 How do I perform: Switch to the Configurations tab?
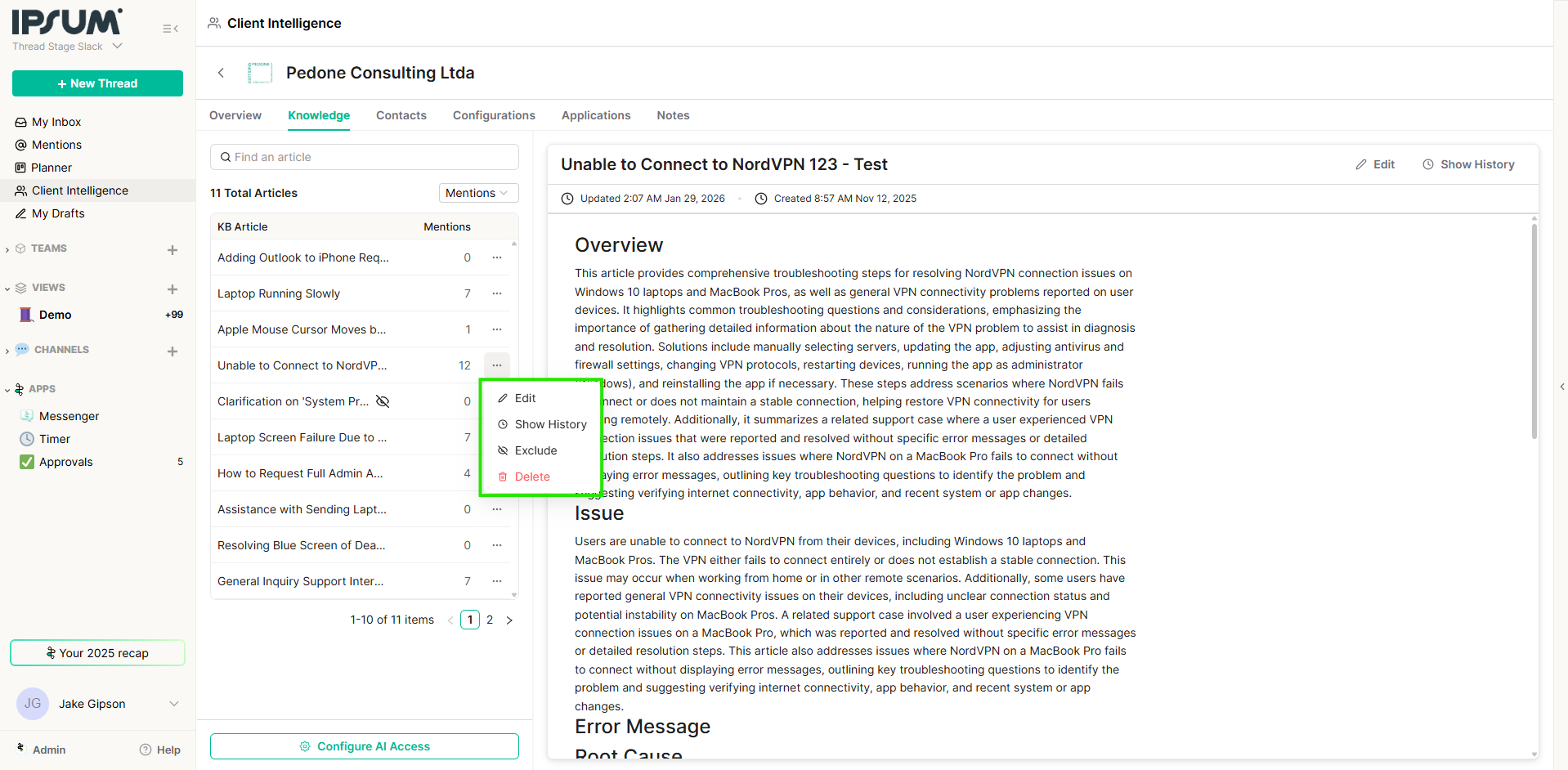[x=494, y=115]
